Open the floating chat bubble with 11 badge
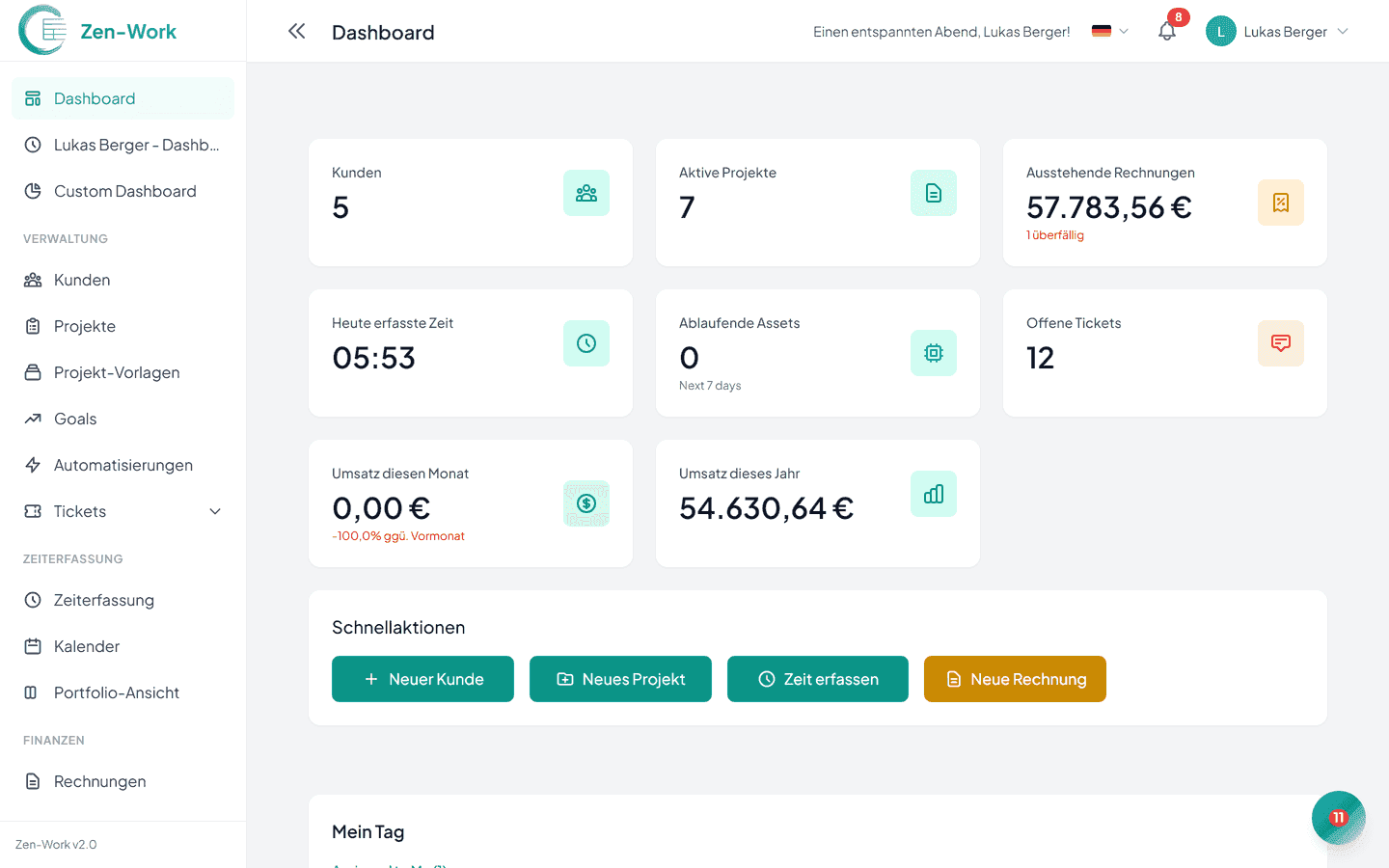The height and width of the screenshot is (868, 1389). pos(1339,818)
